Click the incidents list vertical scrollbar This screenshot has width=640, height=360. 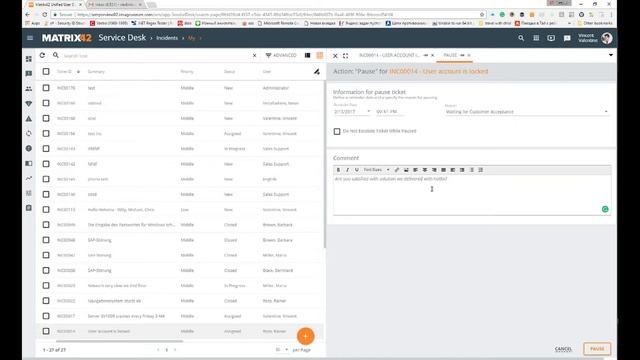tap(325, 164)
